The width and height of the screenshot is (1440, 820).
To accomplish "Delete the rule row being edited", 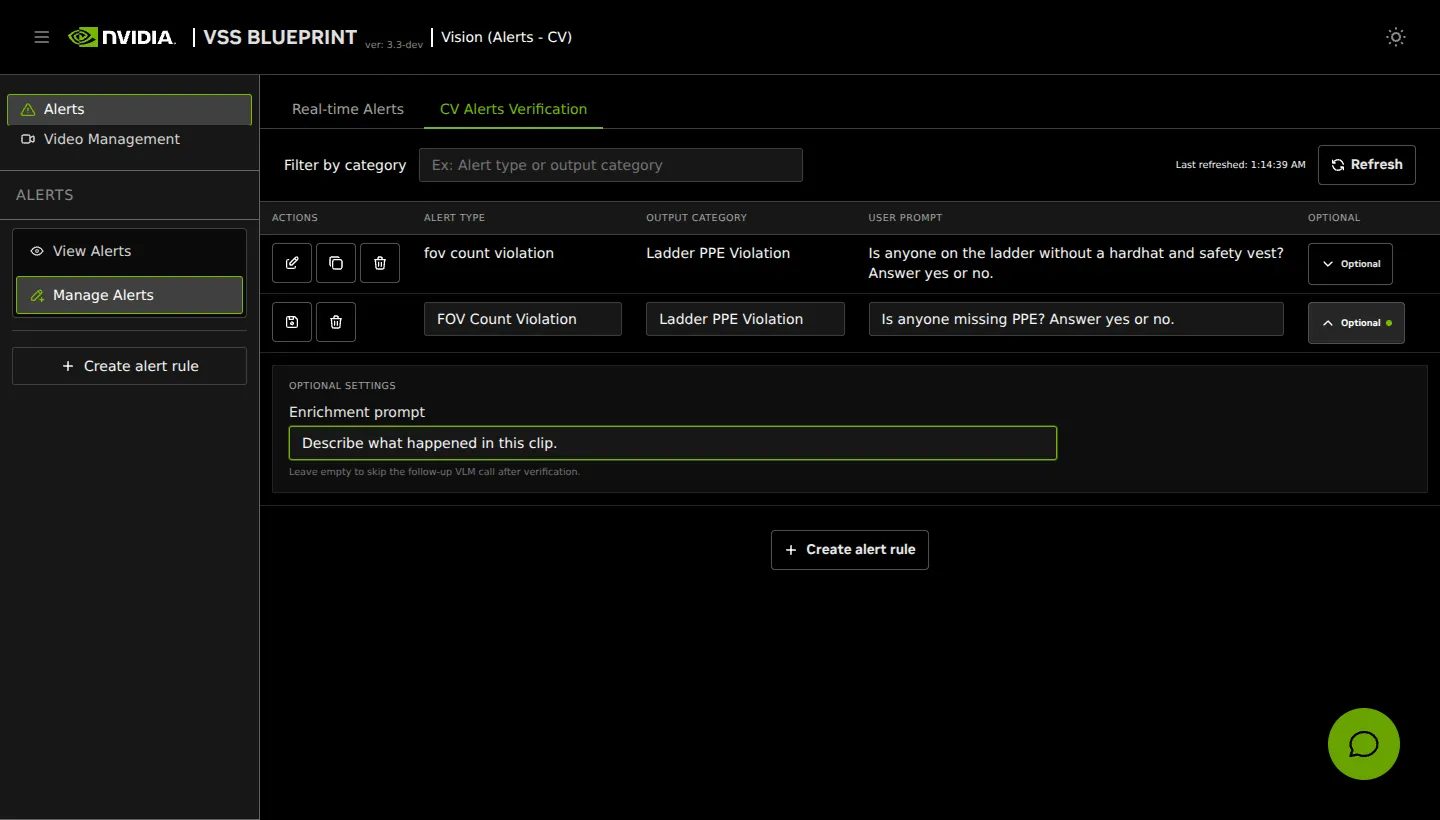I will tap(336, 322).
